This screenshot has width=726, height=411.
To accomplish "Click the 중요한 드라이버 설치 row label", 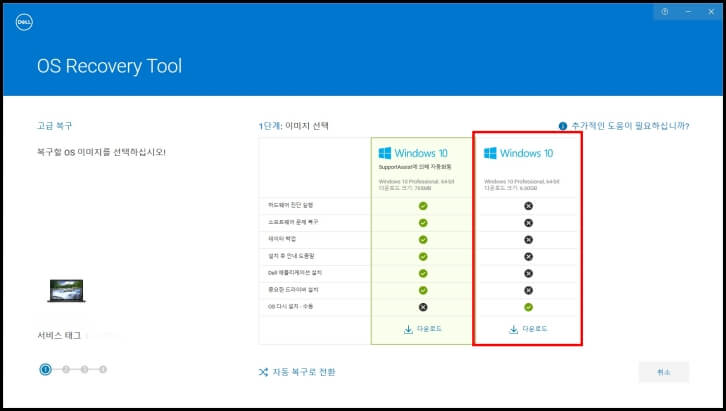I will pos(293,290).
